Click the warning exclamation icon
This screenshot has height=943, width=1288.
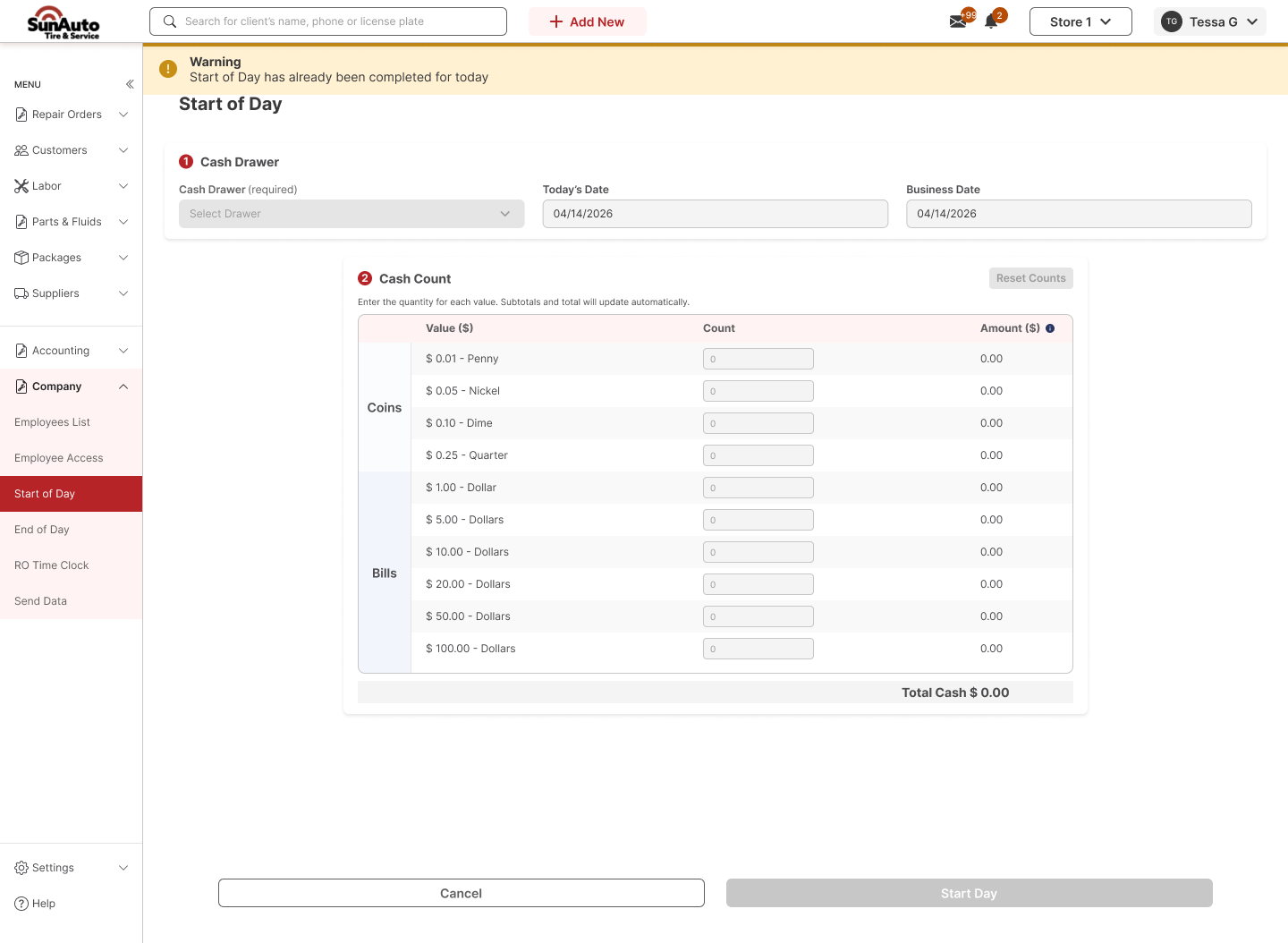[168, 69]
